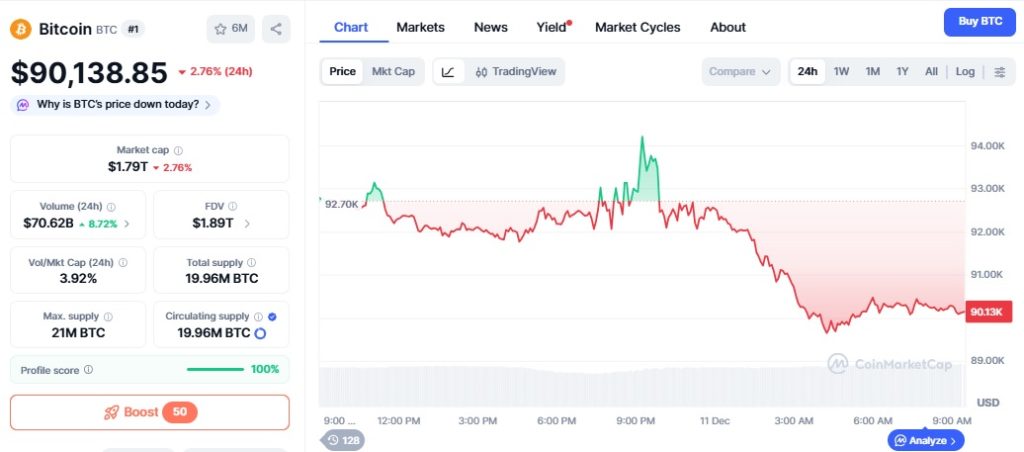This screenshot has width=1024, height=452.
Task: Switch to TradingView chart mode
Action: coord(515,72)
